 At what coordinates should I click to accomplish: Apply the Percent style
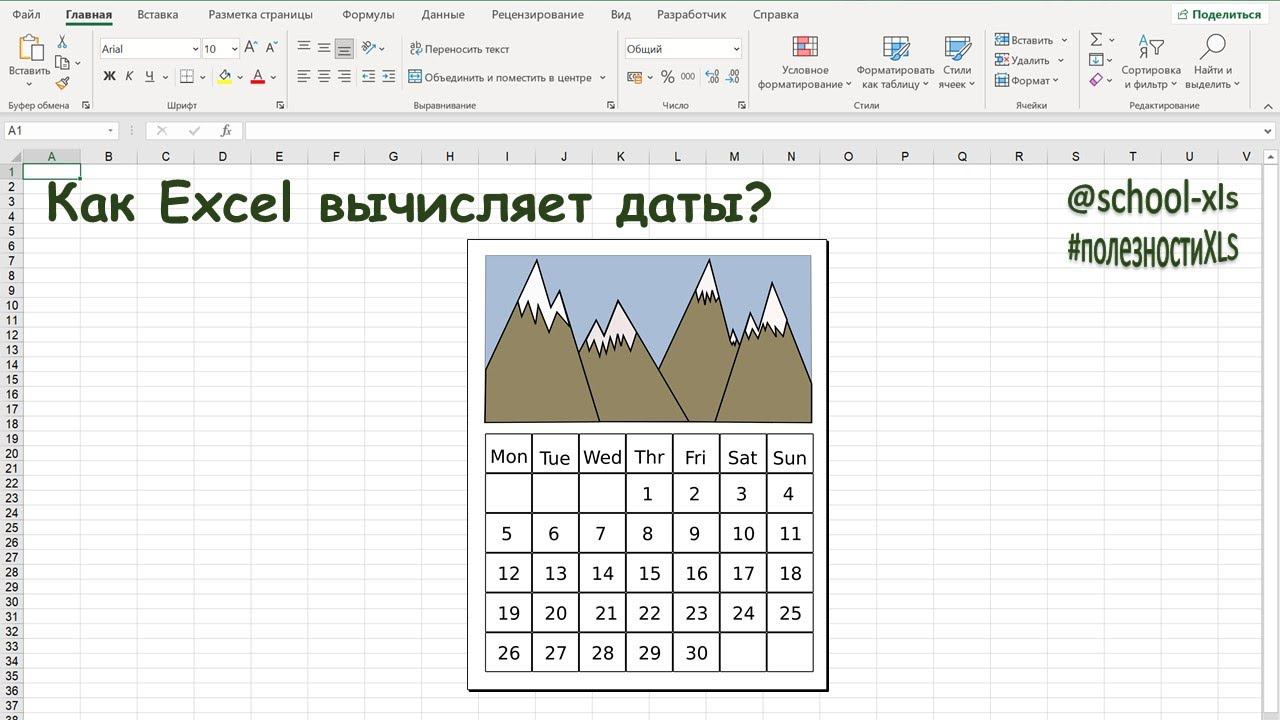pos(667,76)
